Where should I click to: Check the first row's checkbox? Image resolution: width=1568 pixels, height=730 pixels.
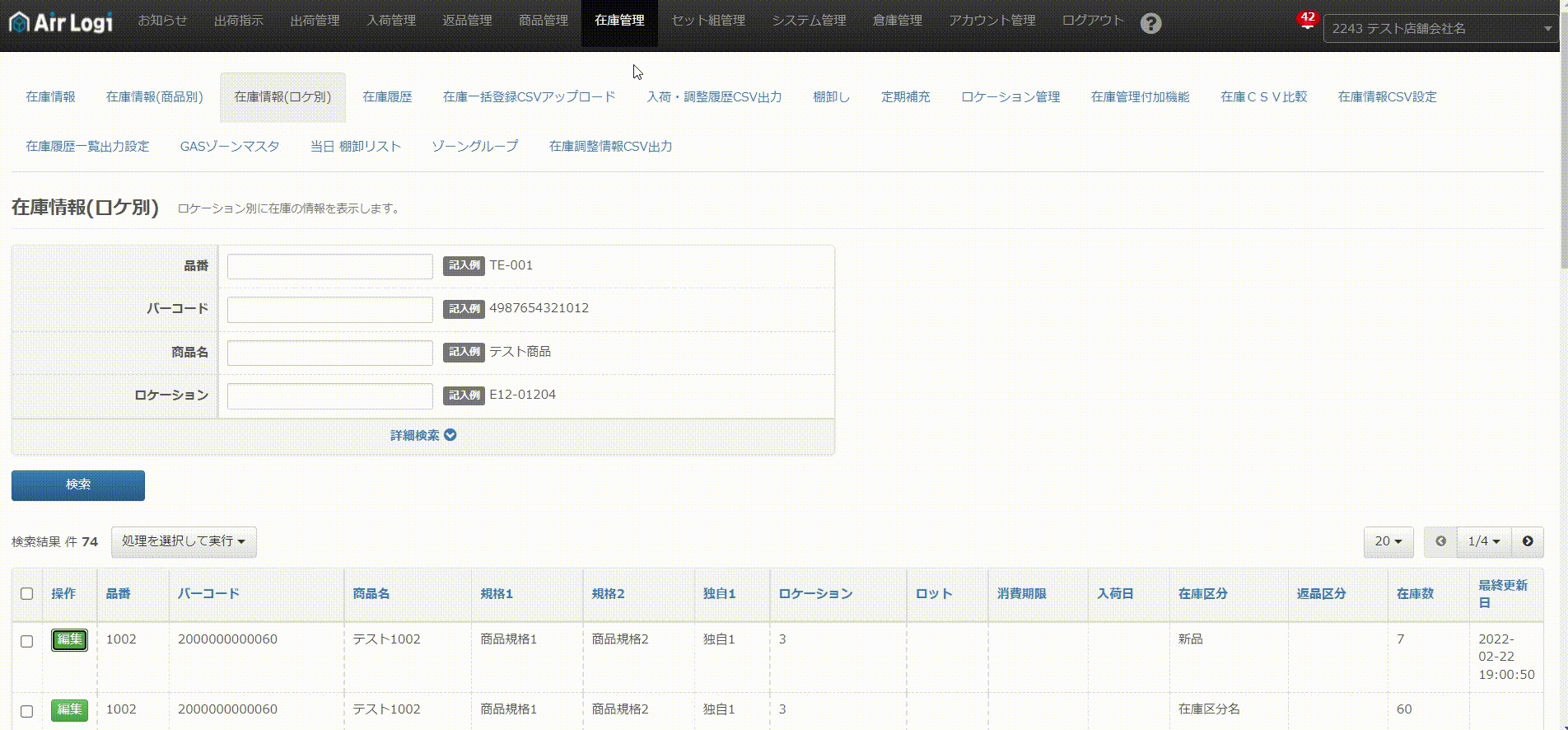click(x=26, y=641)
